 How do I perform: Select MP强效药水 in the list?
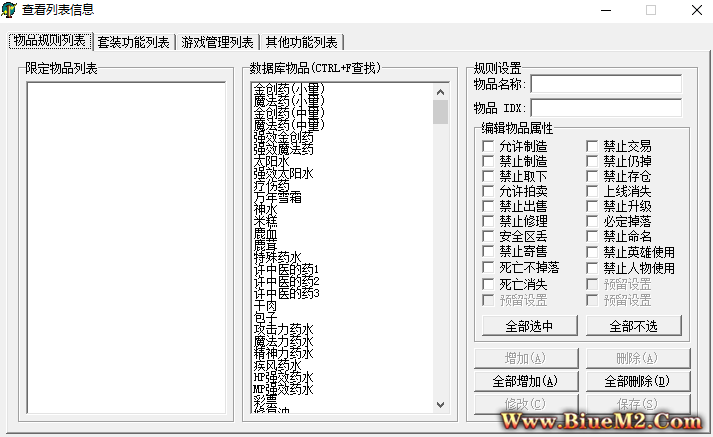tap(283, 390)
